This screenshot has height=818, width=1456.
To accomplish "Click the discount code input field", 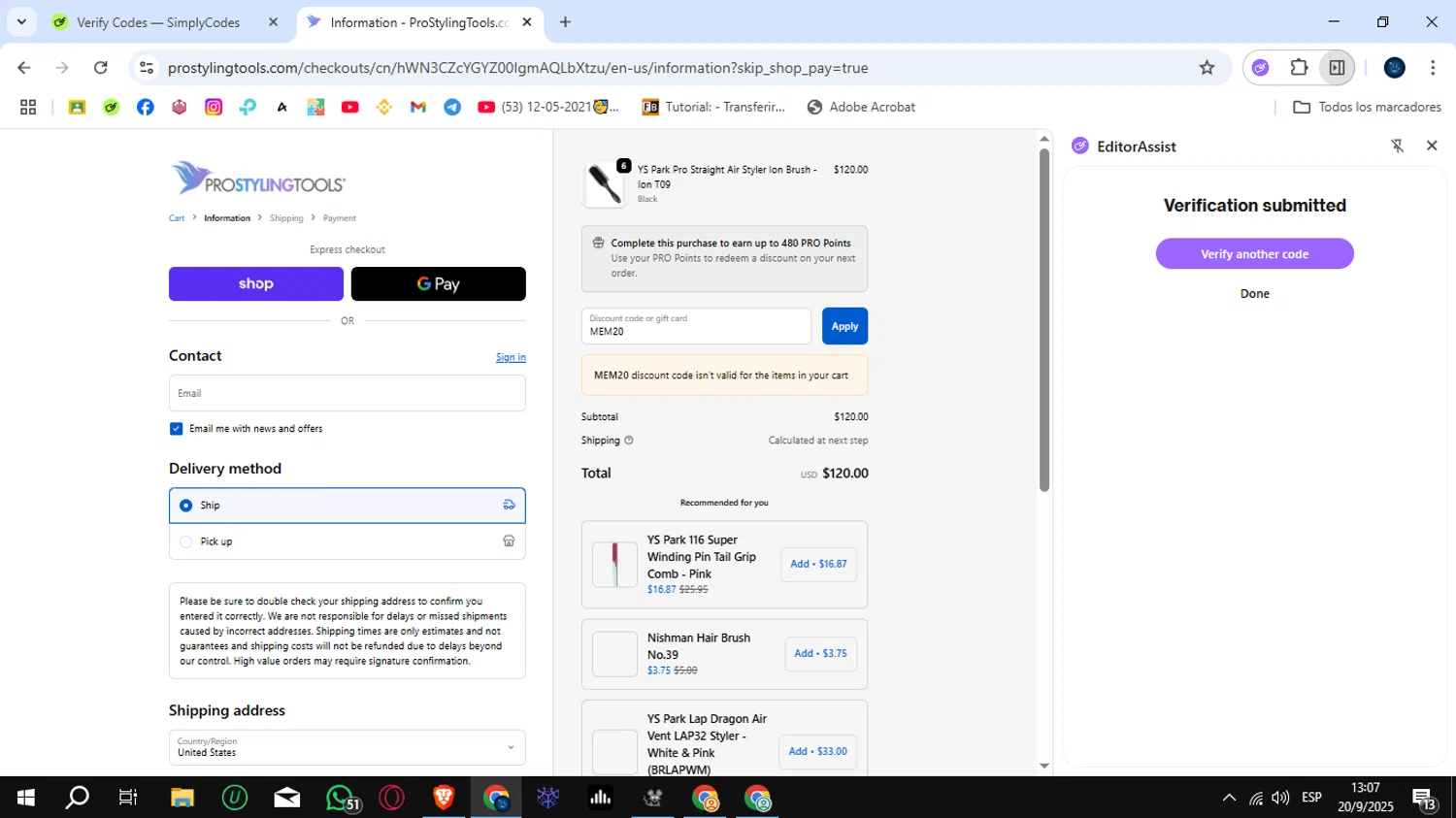I will click(696, 326).
